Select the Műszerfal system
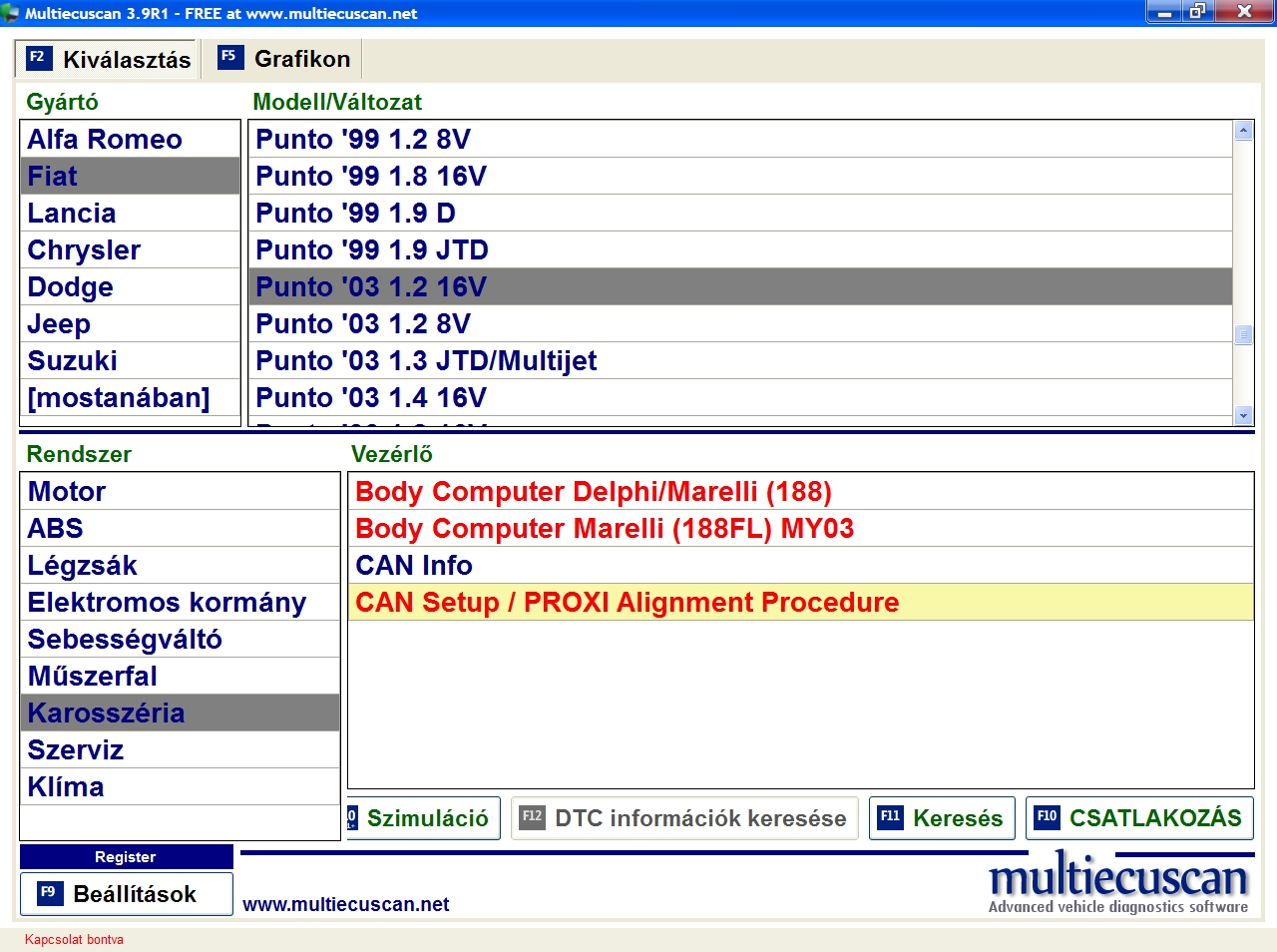This screenshot has width=1277, height=952. 181,676
